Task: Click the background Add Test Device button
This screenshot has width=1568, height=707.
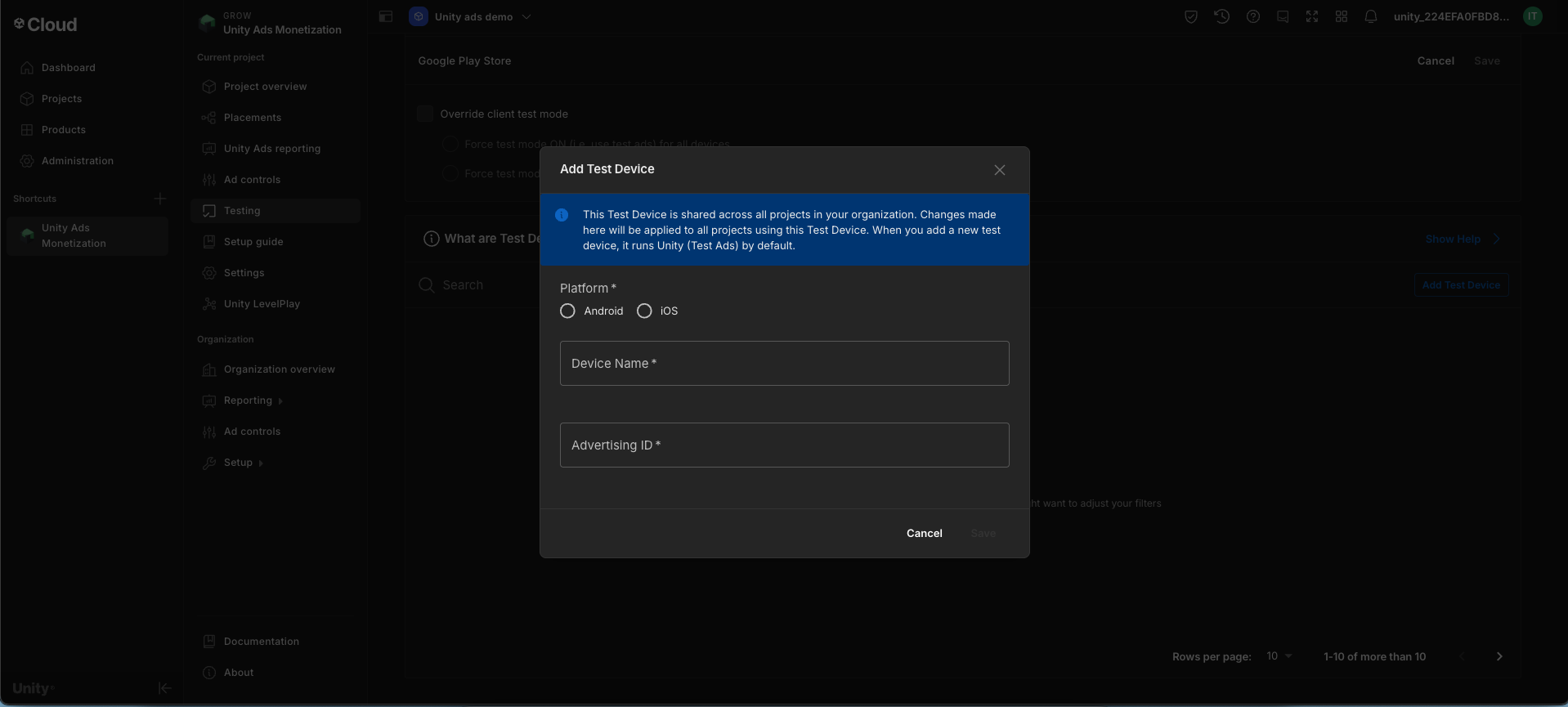Action: tap(1461, 285)
